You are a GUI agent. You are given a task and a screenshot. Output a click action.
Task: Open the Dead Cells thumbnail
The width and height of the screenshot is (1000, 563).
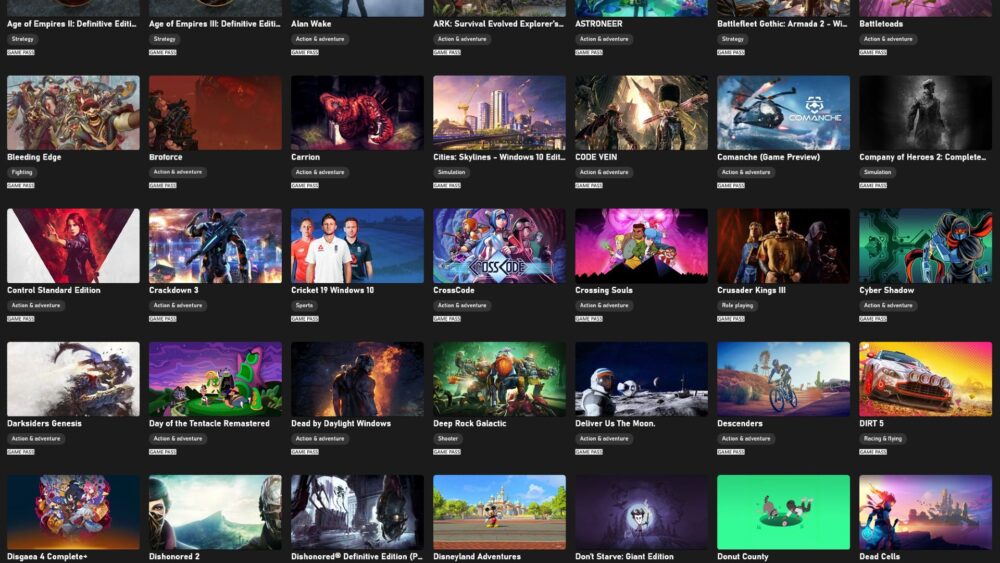[925, 512]
